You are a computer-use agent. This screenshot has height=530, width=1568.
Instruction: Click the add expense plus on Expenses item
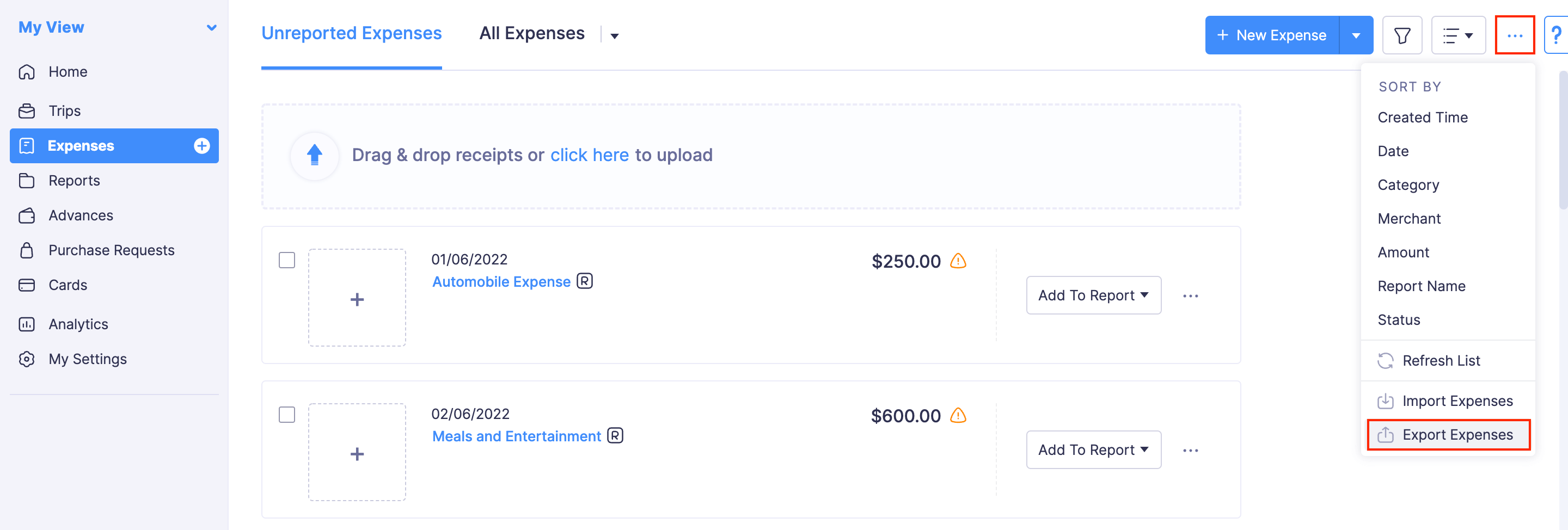(201, 145)
